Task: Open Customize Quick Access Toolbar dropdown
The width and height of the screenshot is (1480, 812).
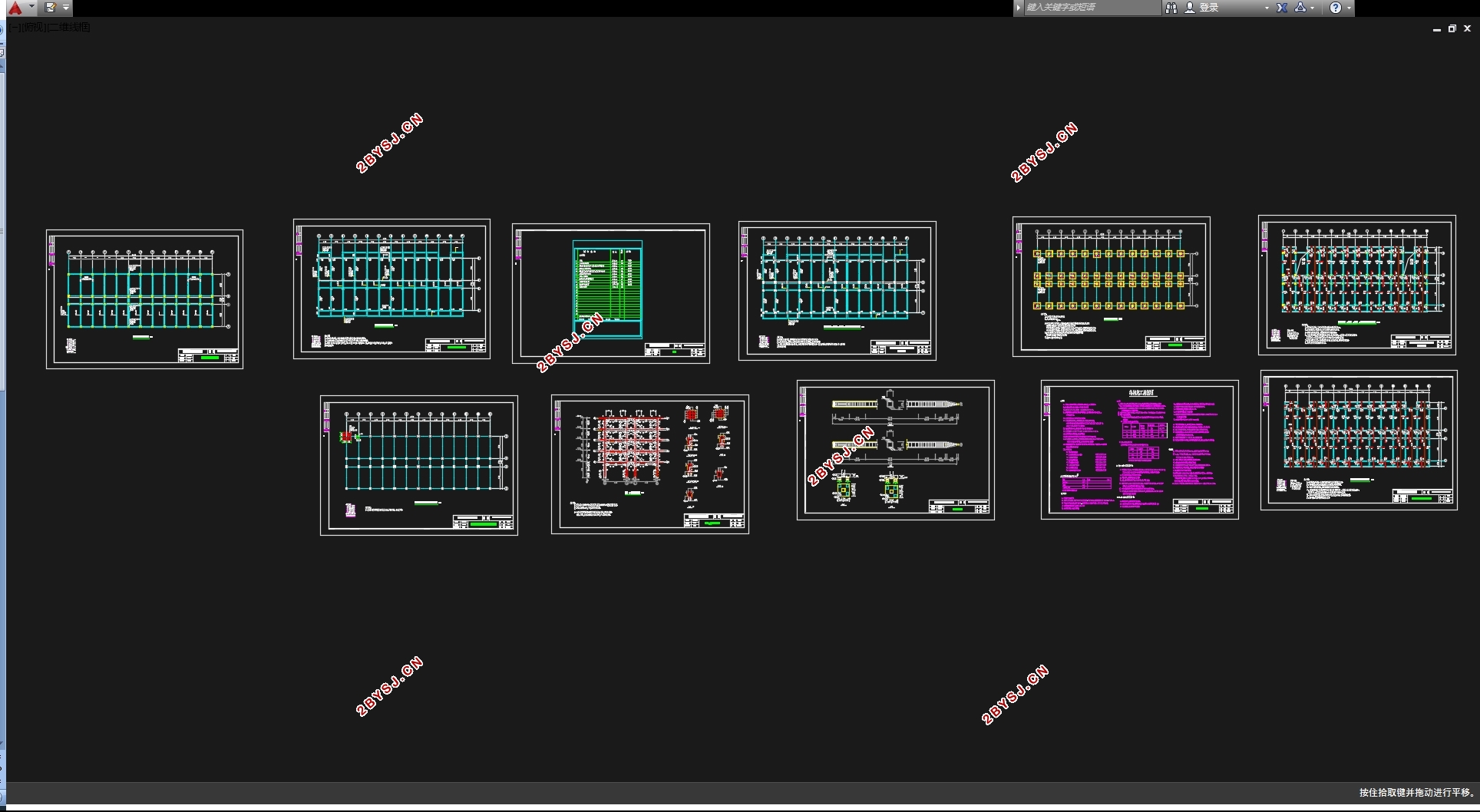Action: click(66, 8)
